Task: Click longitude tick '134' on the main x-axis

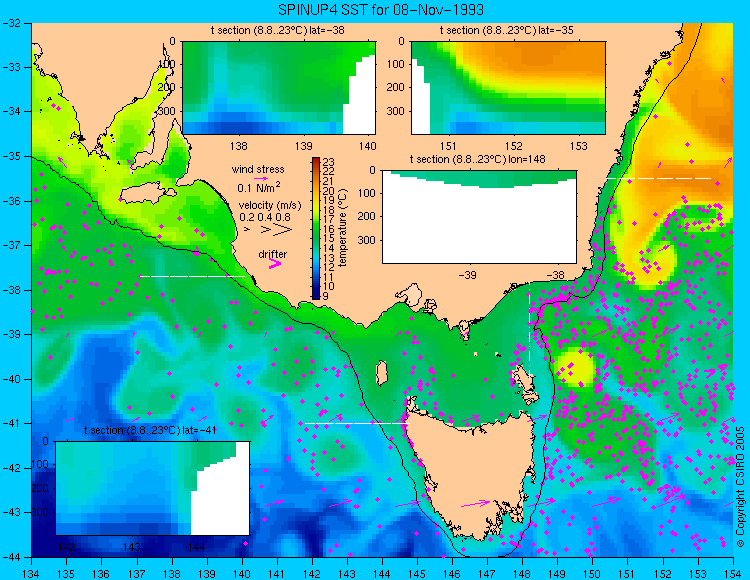Action: click(31, 574)
